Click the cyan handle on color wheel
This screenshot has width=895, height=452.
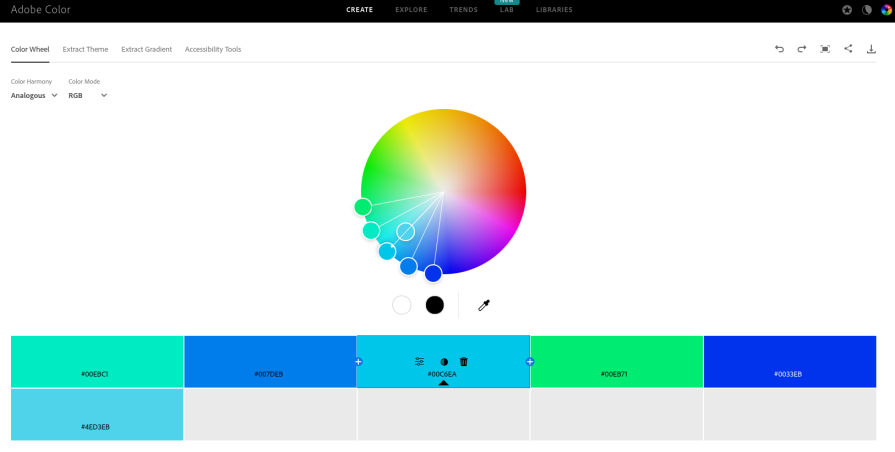pyautogui.click(x=387, y=251)
